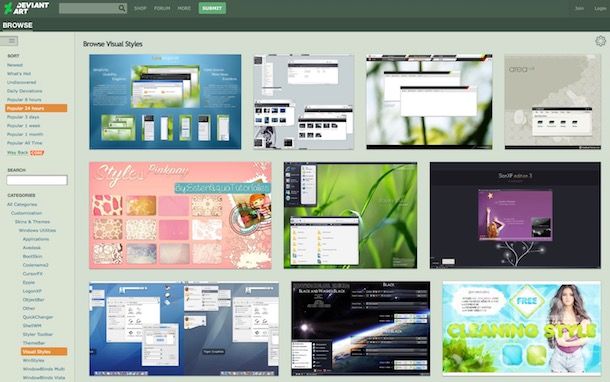Open the beige 'area' map theme thumbnail
The height and width of the screenshot is (382, 610).
coord(553,102)
